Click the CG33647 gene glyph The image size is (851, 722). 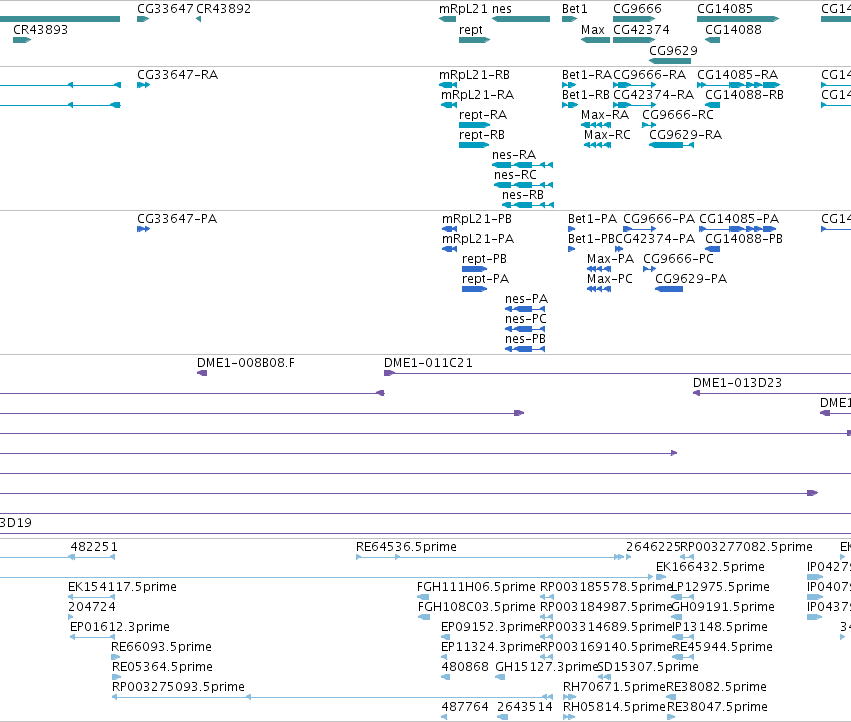143,19
